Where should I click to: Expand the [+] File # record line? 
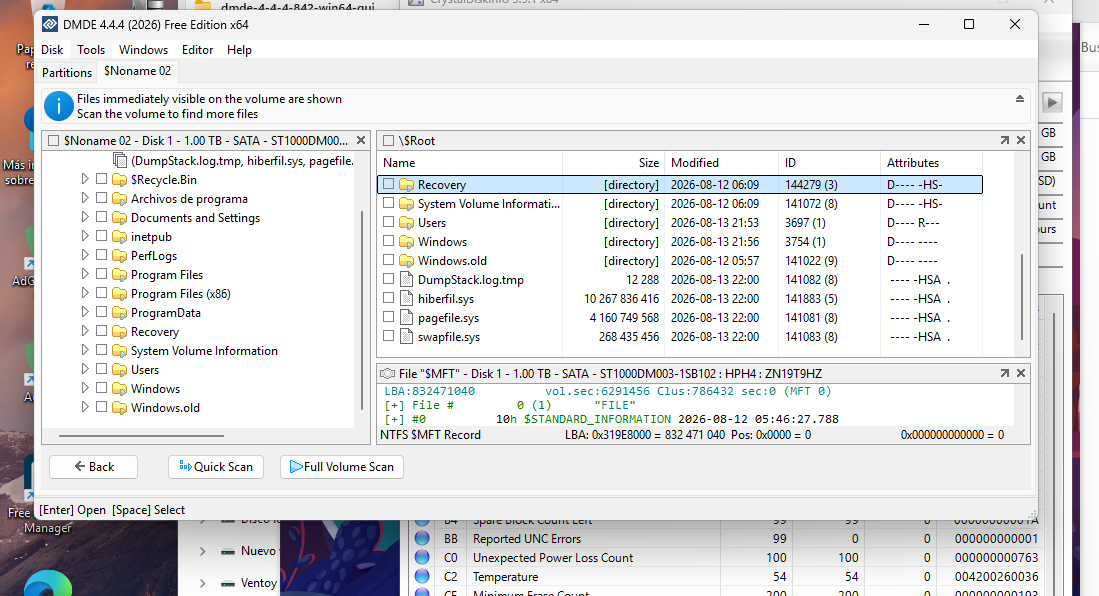click(x=394, y=405)
